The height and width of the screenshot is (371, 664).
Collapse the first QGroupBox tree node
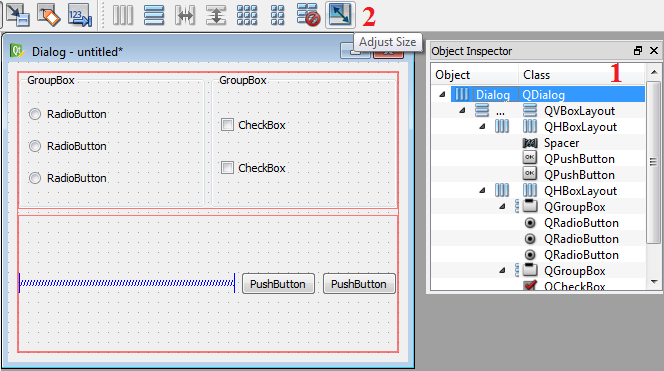coord(502,207)
